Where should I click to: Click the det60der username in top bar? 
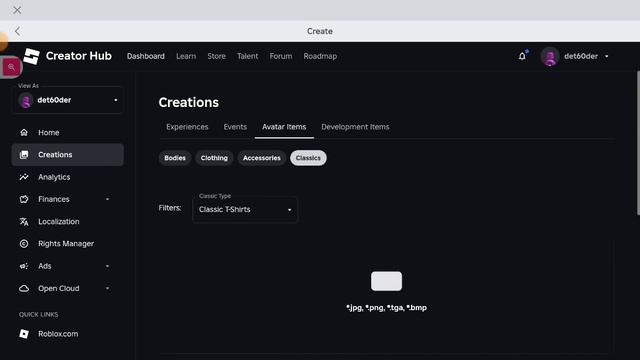(x=581, y=56)
